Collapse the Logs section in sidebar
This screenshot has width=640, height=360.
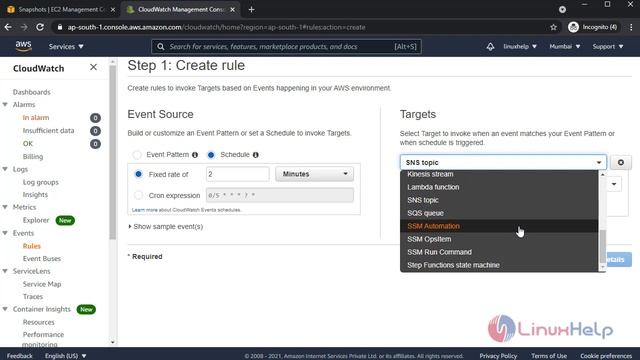pos(5,169)
